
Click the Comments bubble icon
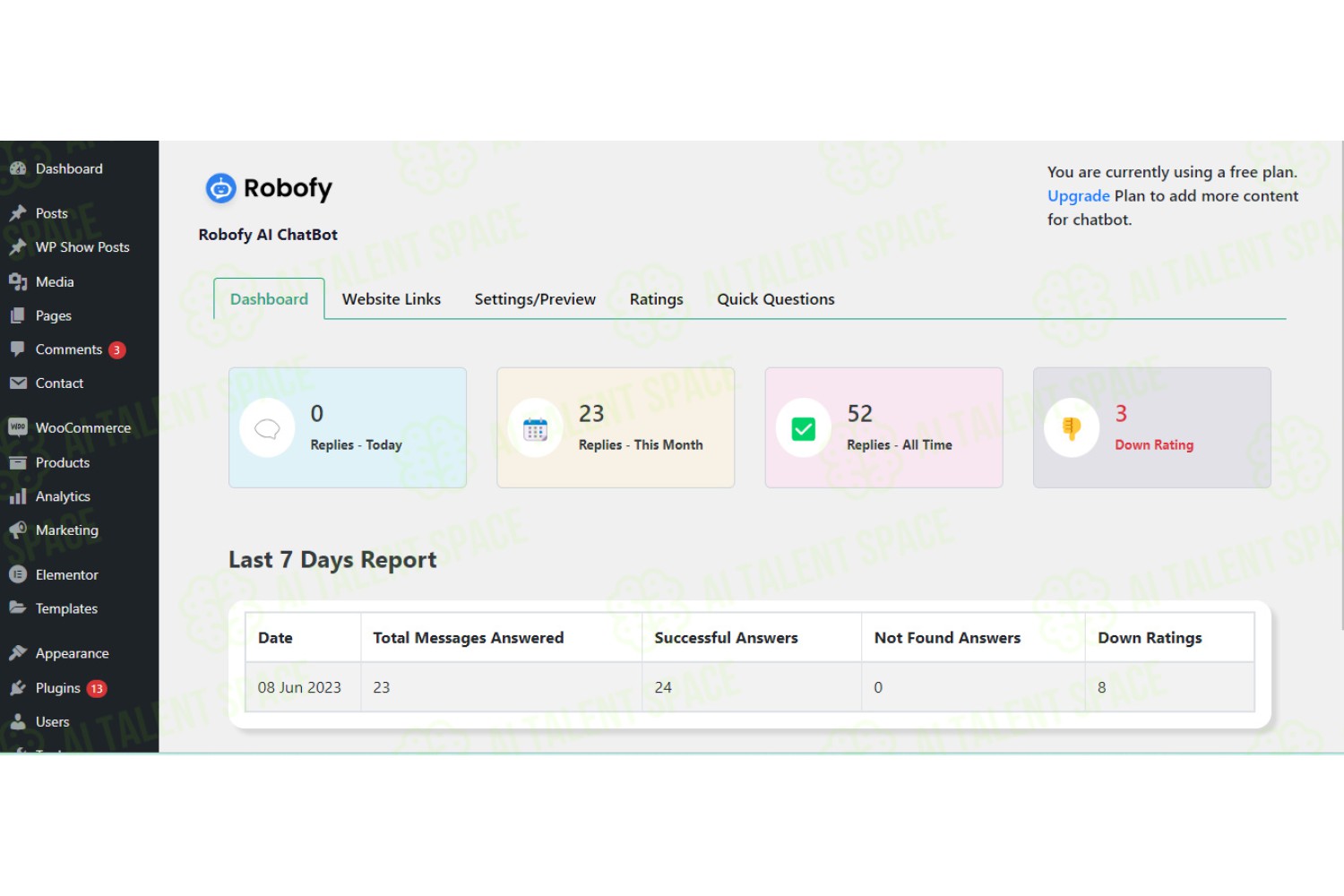coord(18,349)
